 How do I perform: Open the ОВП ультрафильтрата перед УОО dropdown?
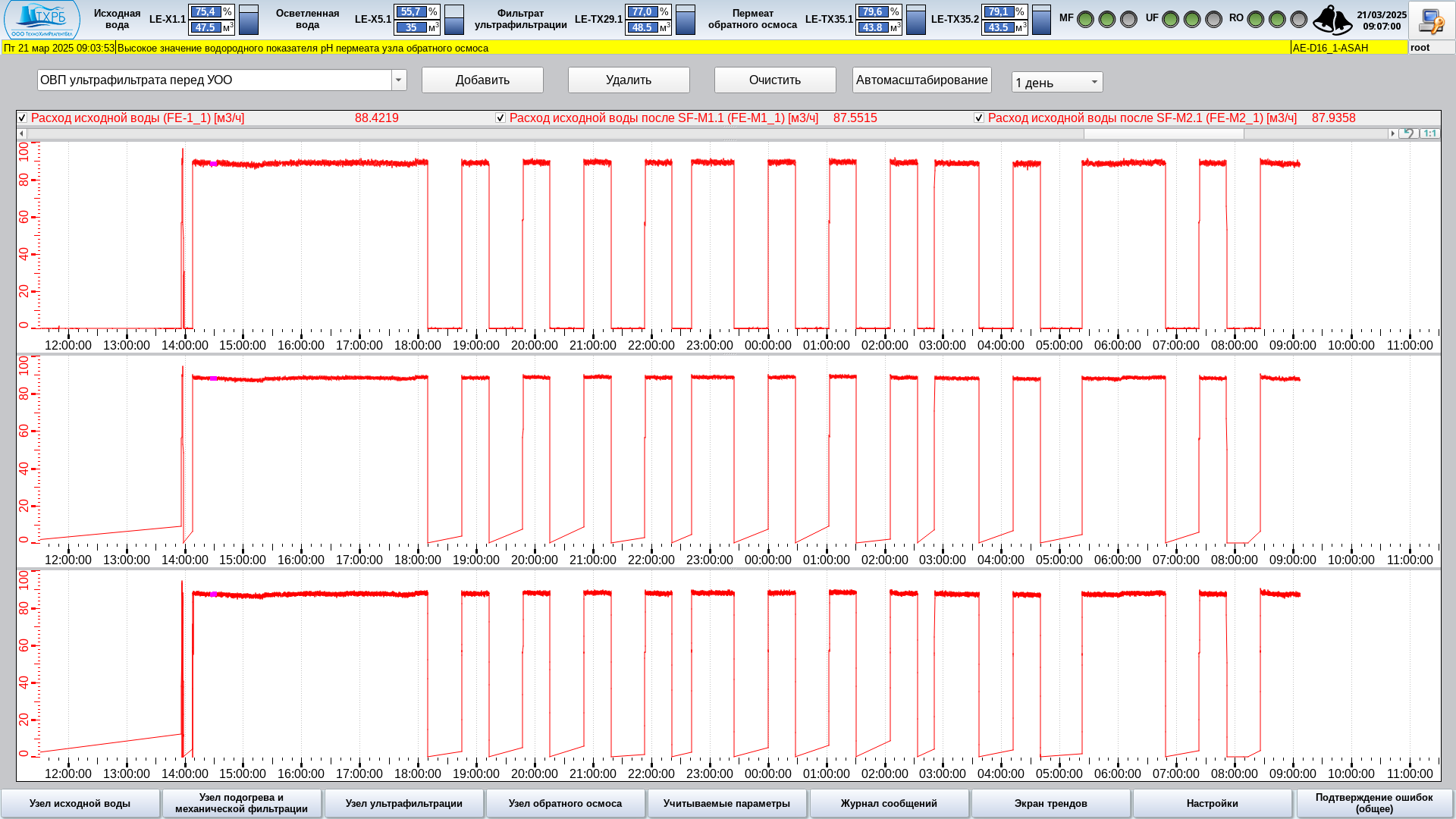(x=397, y=80)
